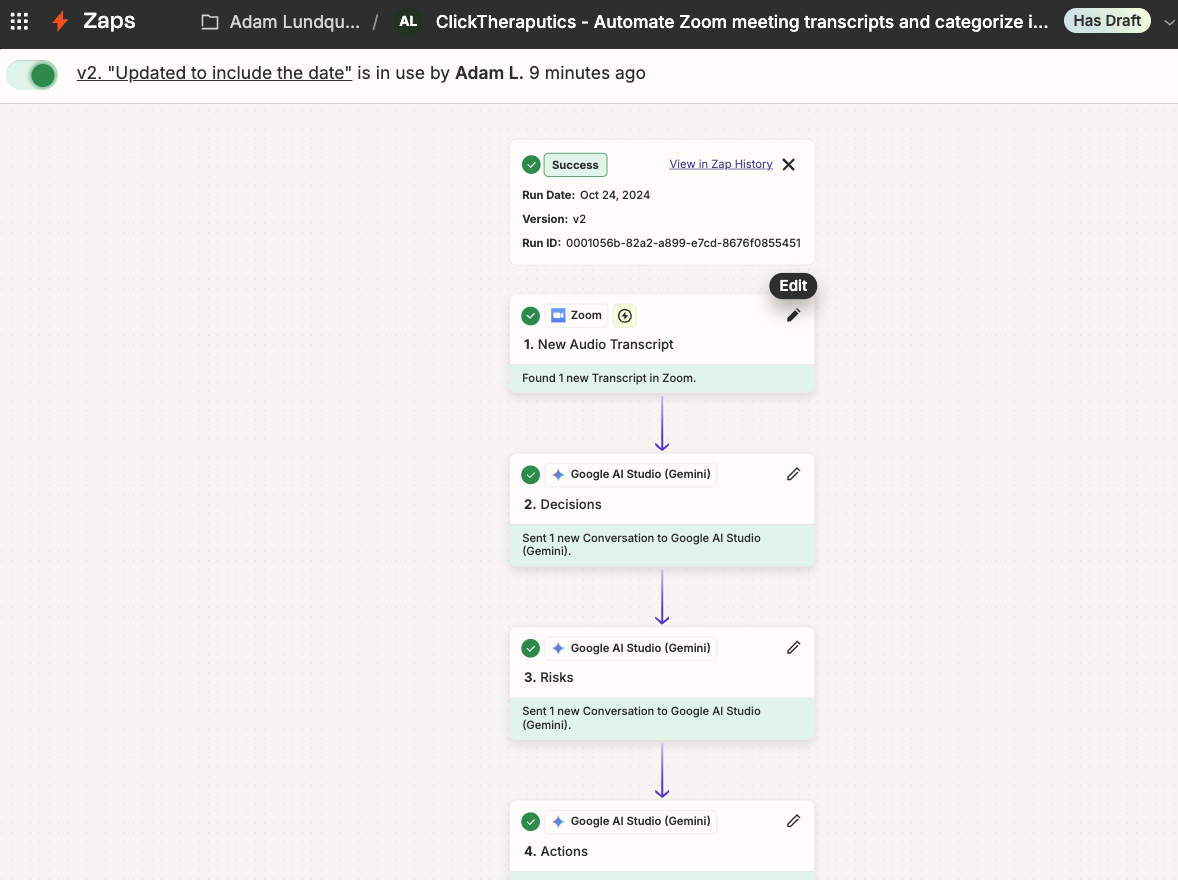Close the Success run details card
The image size is (1178, 880).
[x=788, y=165]
